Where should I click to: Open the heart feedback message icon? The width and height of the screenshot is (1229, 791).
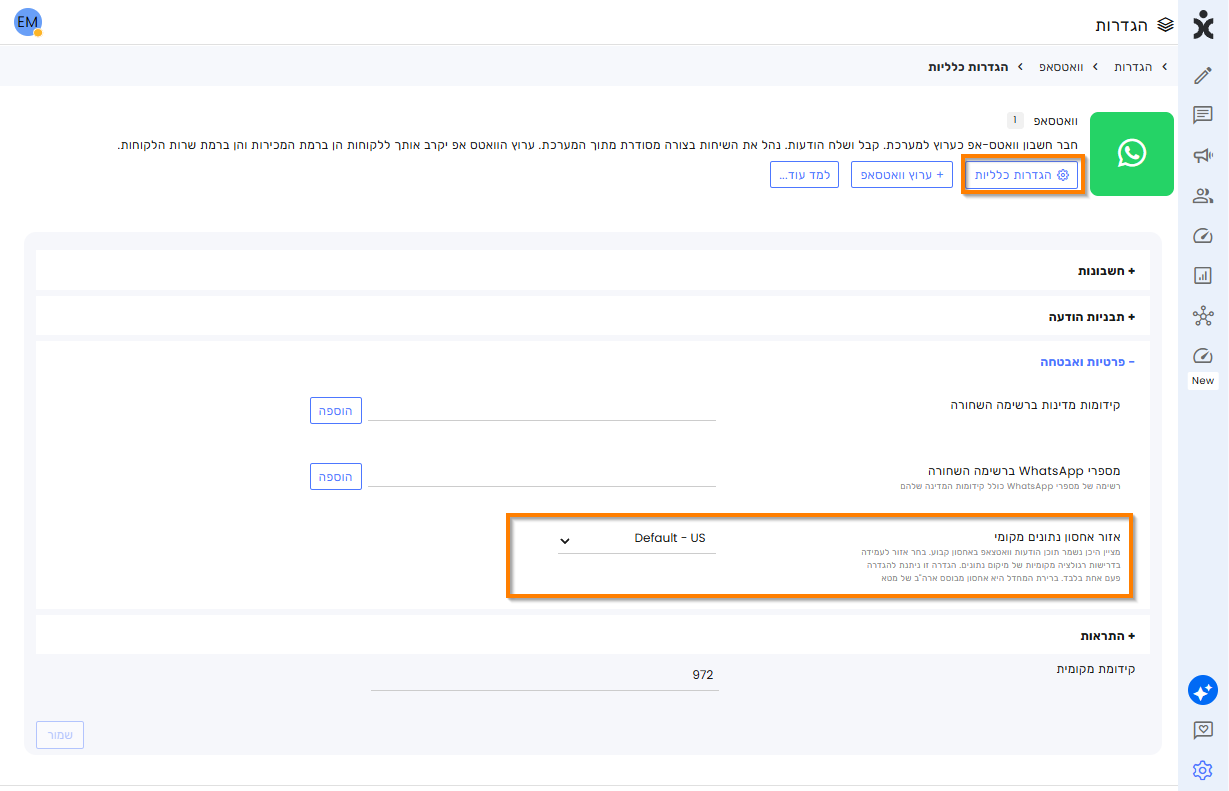[x=1203, y=730]
